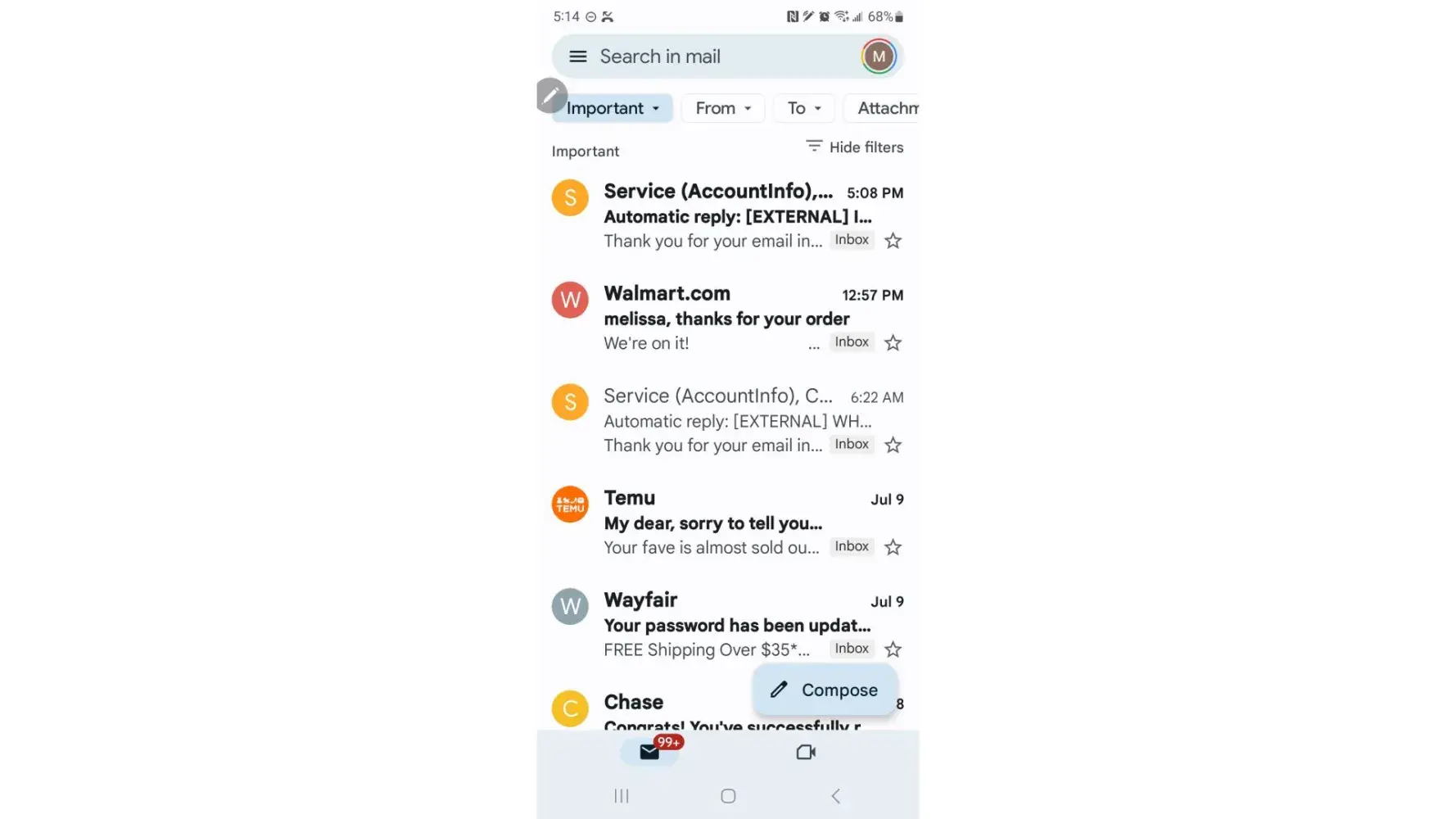Expand the From filter dropdown
1456x819 pixels.
pyautogui.click(x=723, y=108)
